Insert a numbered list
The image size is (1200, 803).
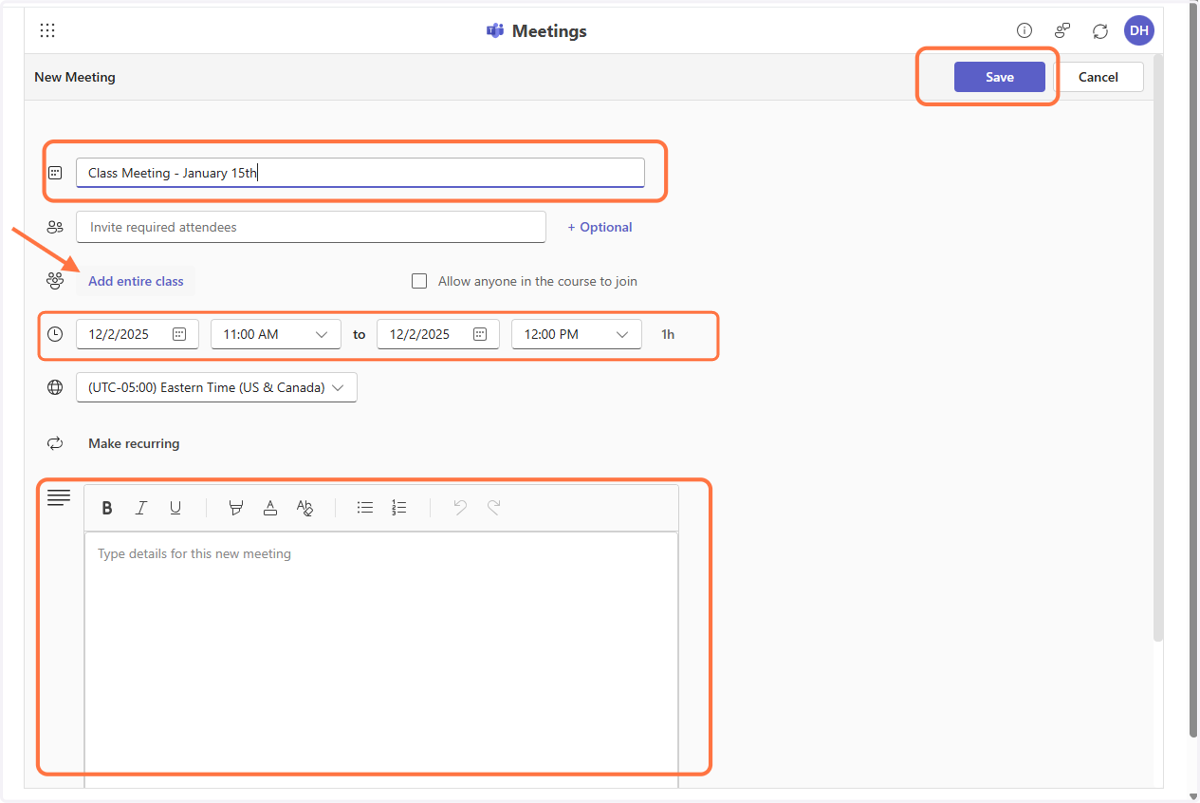399,508
